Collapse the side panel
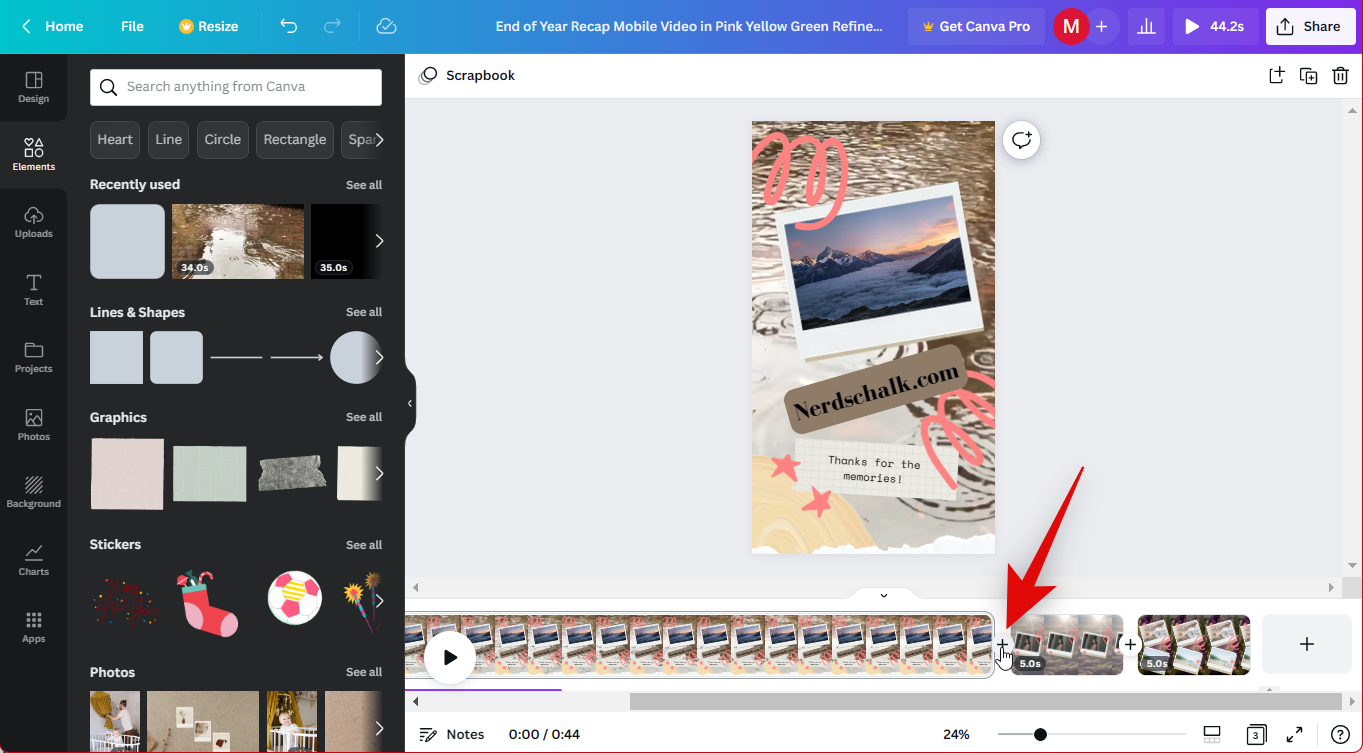The width and height of the screenshot is (1363, 753). tap(410, 403)
